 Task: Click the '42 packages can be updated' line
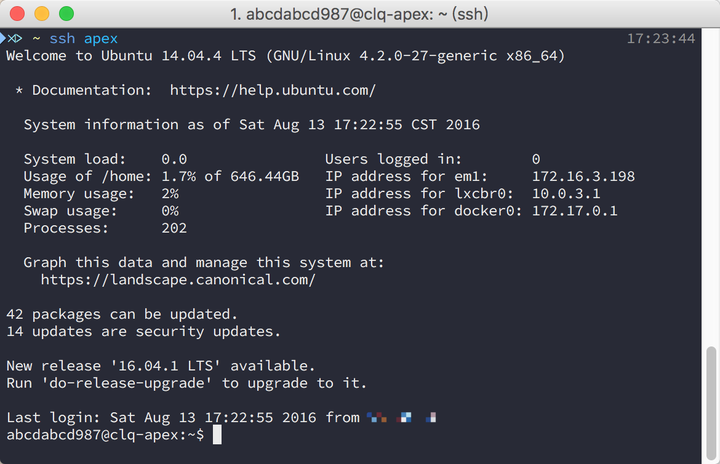point(122,314)
